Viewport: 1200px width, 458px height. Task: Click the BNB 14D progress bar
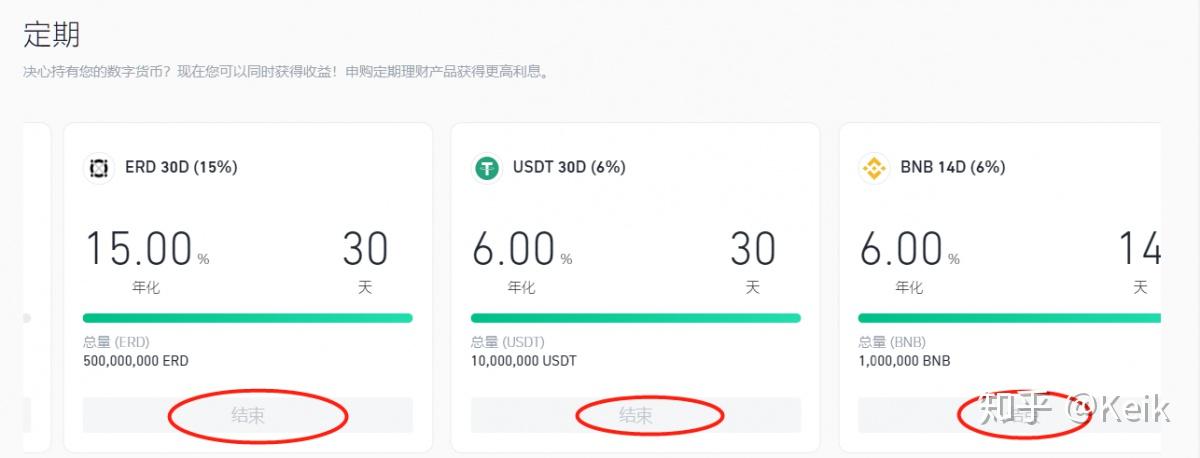click(x=1009, y=318)
